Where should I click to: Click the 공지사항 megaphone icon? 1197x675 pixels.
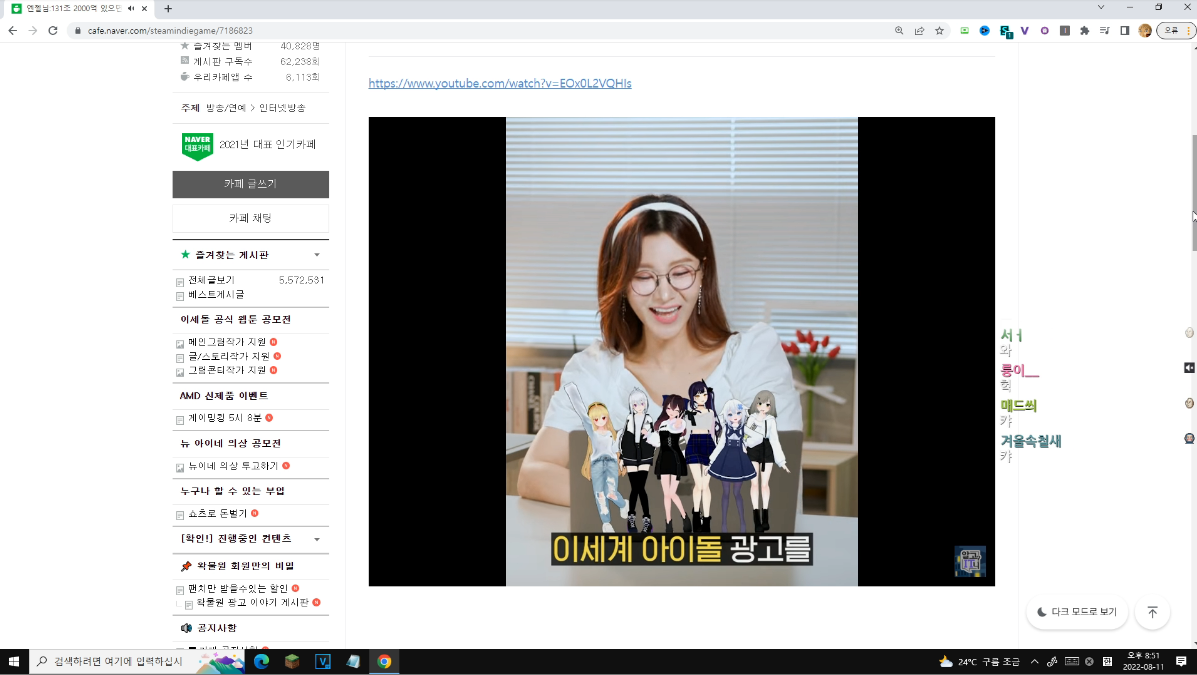point(186,628)
